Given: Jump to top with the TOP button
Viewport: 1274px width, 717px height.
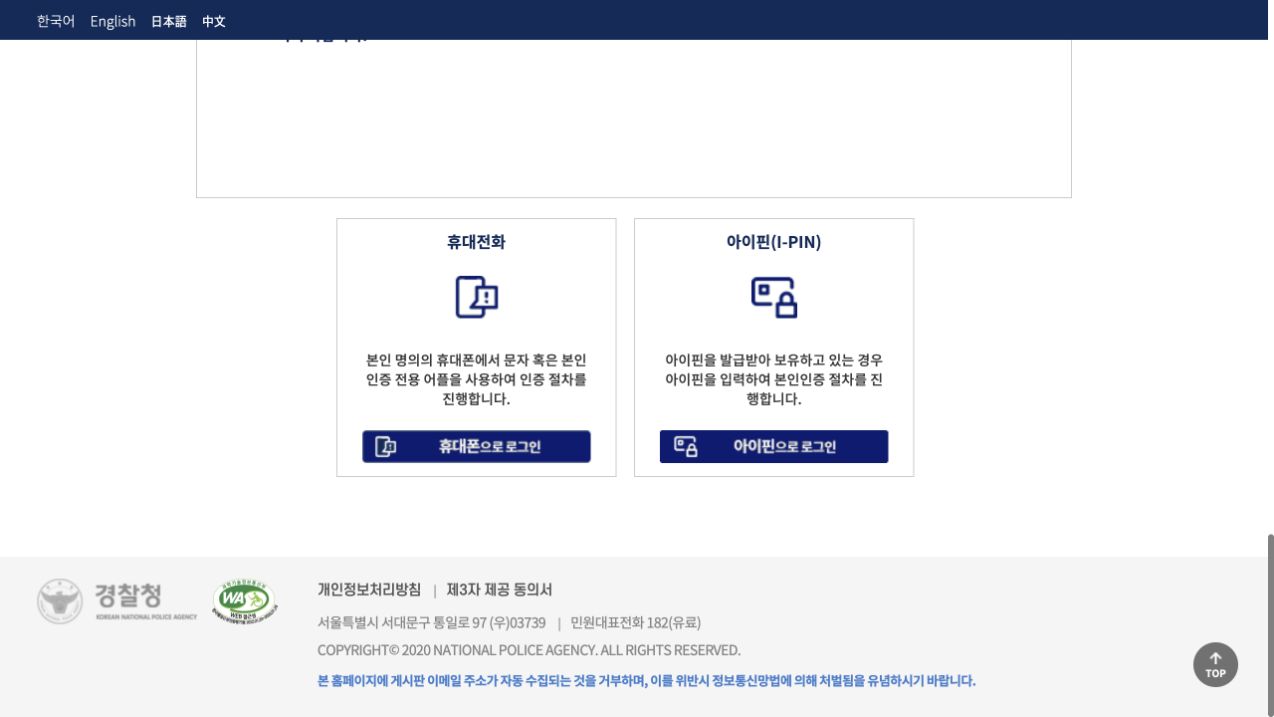Looking at the screenshot, I should [1215, 664].
